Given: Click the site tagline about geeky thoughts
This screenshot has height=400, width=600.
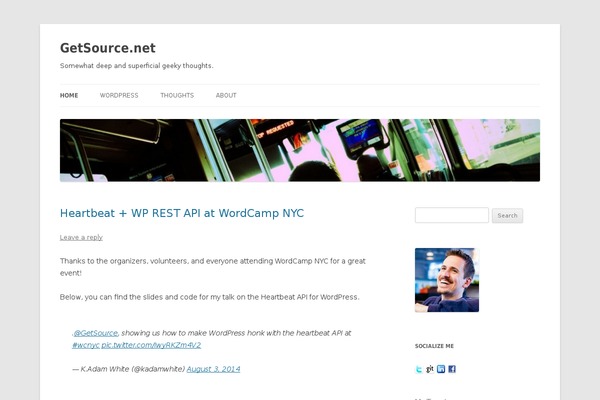Looking at the screenshot, I should (137, 66).
